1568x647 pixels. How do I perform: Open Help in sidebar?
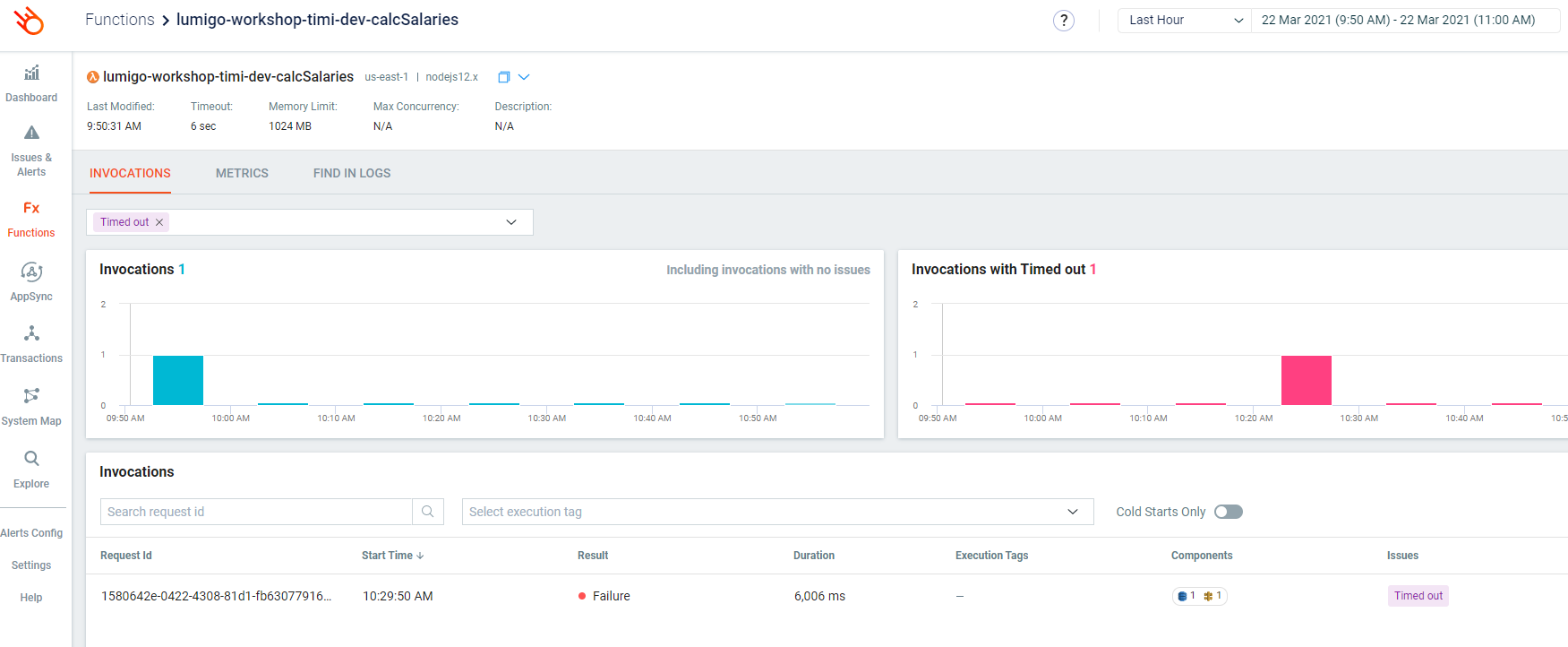pos(31,598)
